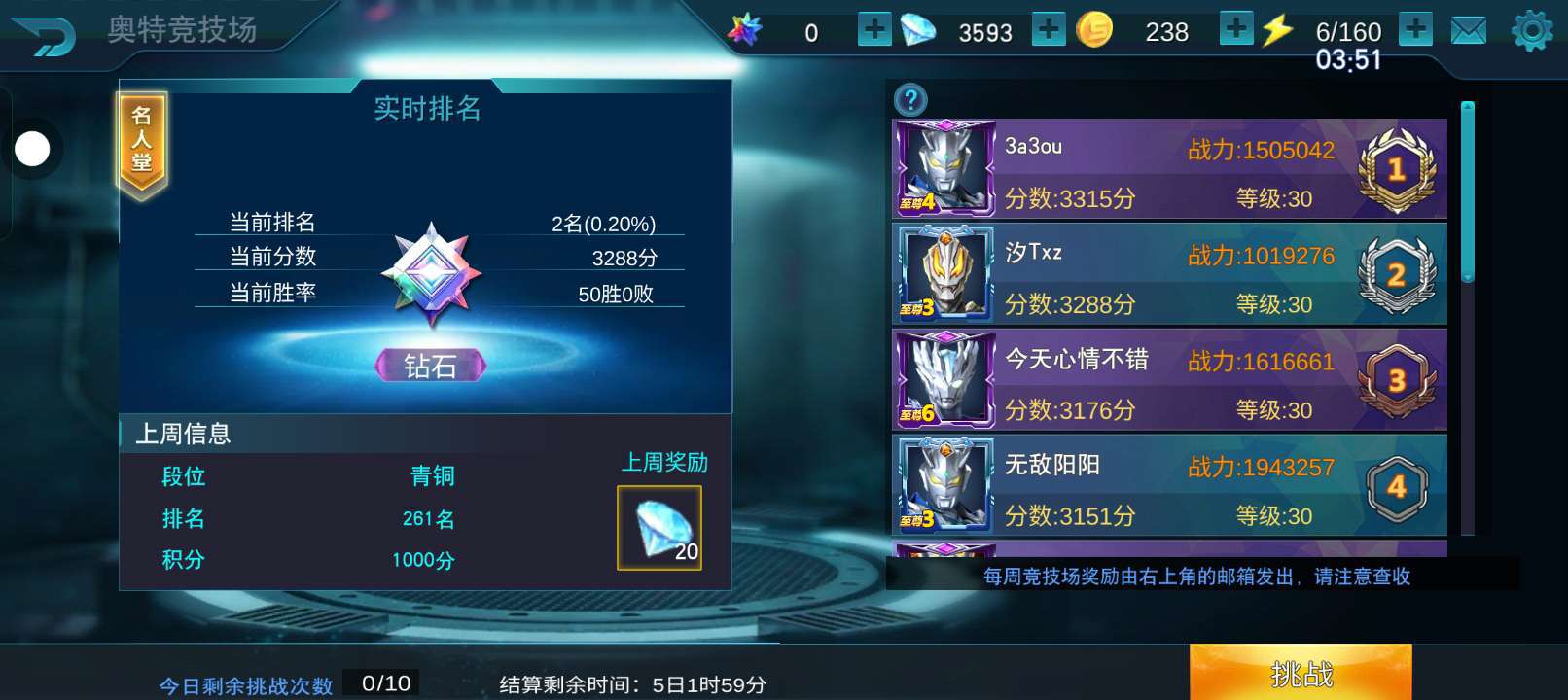Viewport: 1568px width, 700px height.
Task: Open the mailbox envelope icon
Action: point(1469,31)
